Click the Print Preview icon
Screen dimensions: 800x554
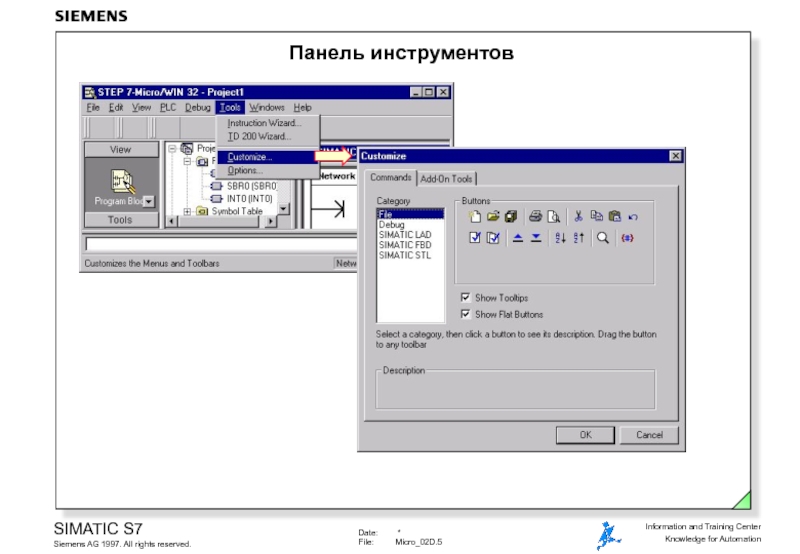click(x=554, y=217)
